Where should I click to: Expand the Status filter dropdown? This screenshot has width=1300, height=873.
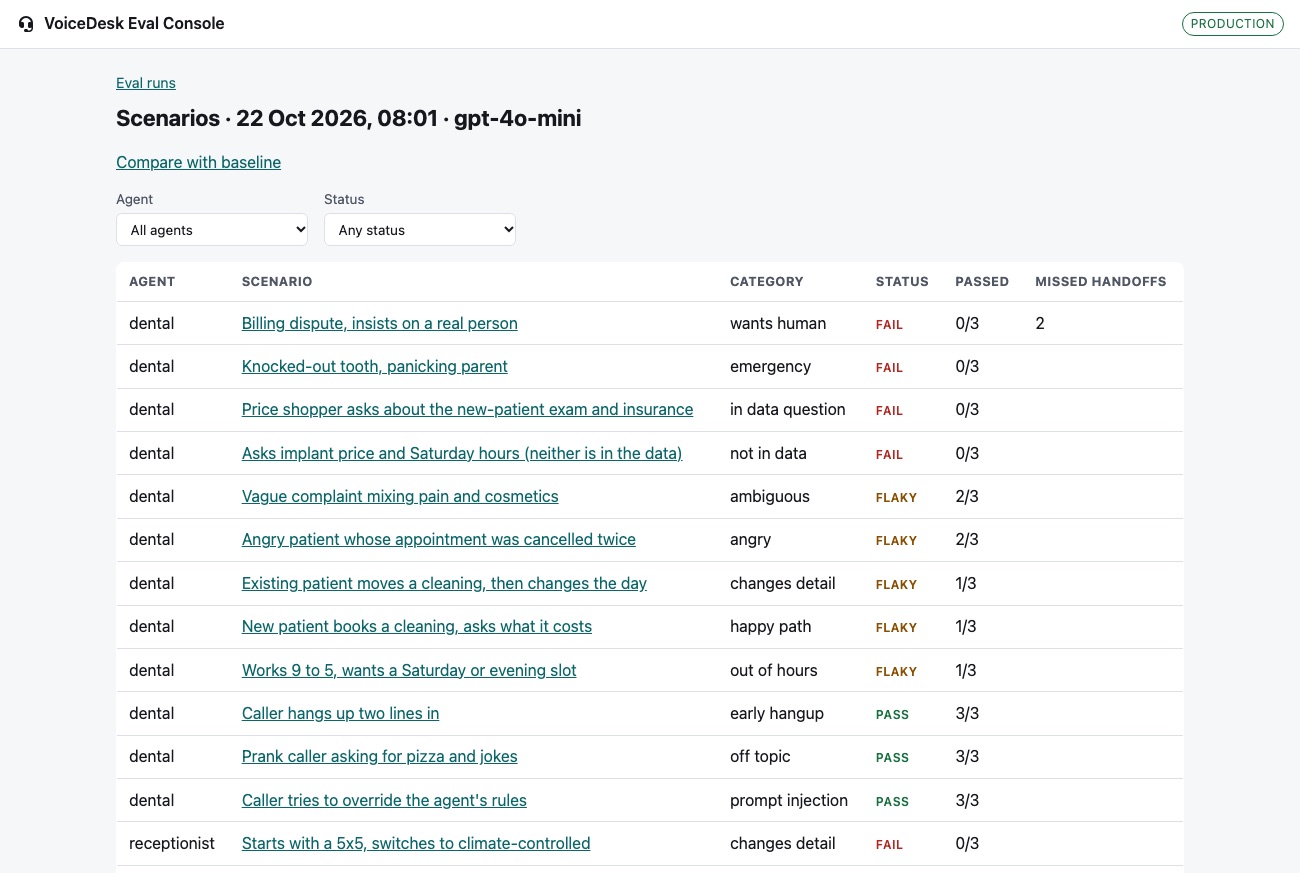click(420, 230)
